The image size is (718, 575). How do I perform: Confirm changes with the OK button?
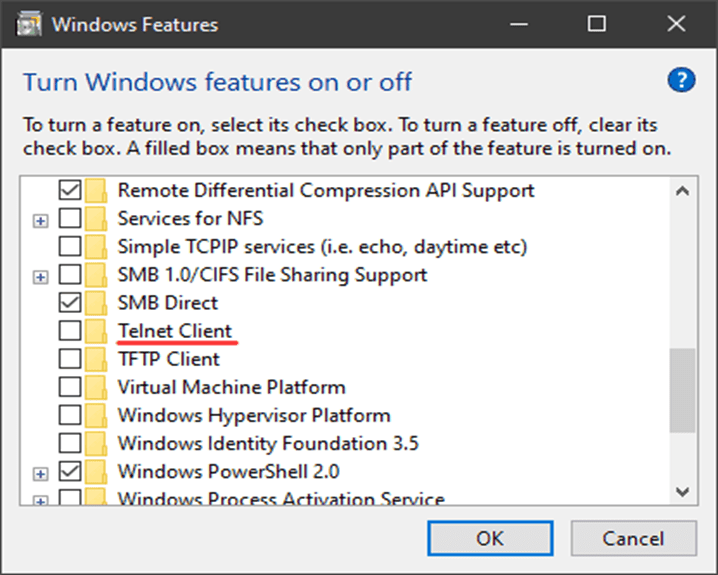pos(490,538)
